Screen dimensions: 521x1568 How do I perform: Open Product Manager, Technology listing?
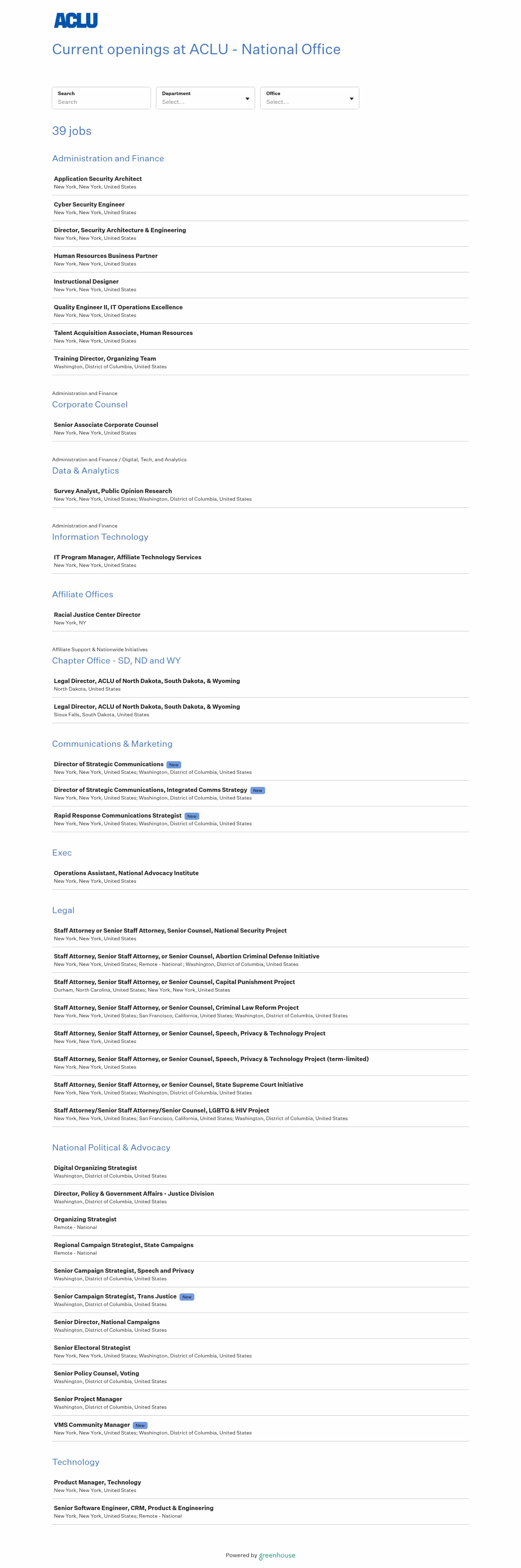point(97,1482)
